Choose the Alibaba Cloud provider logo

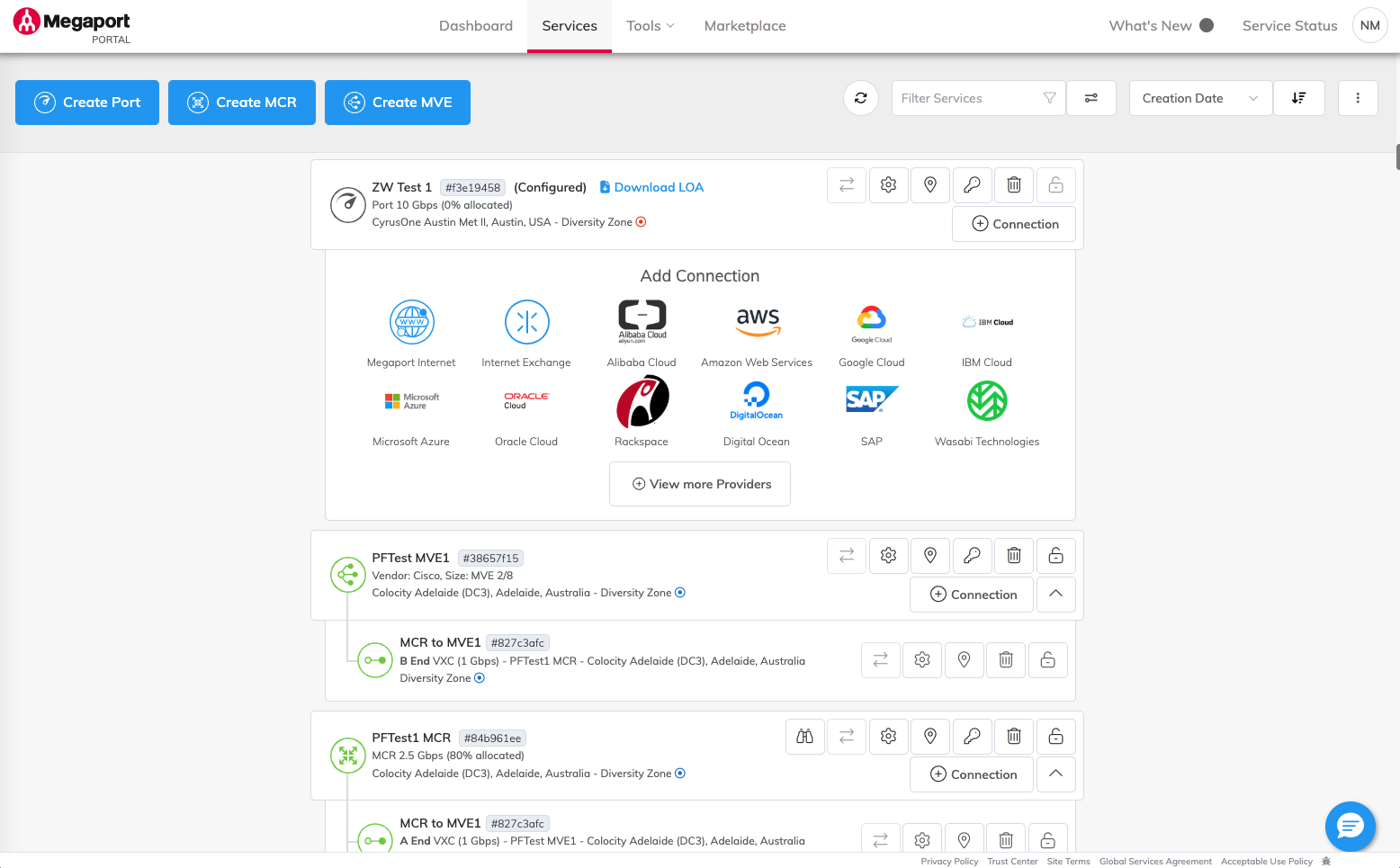pos(642,322)
